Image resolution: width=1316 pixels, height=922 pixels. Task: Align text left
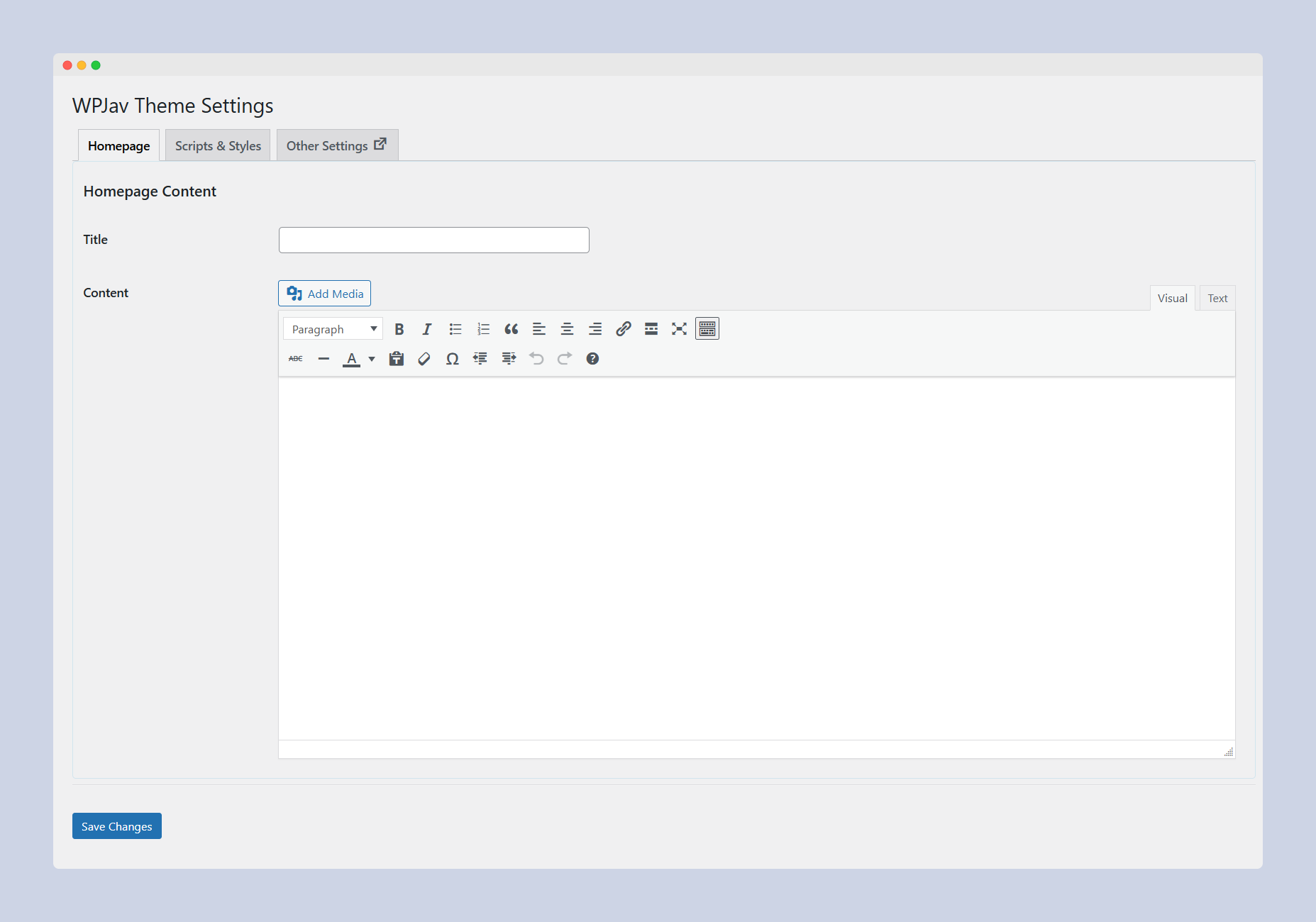[539, 329]
